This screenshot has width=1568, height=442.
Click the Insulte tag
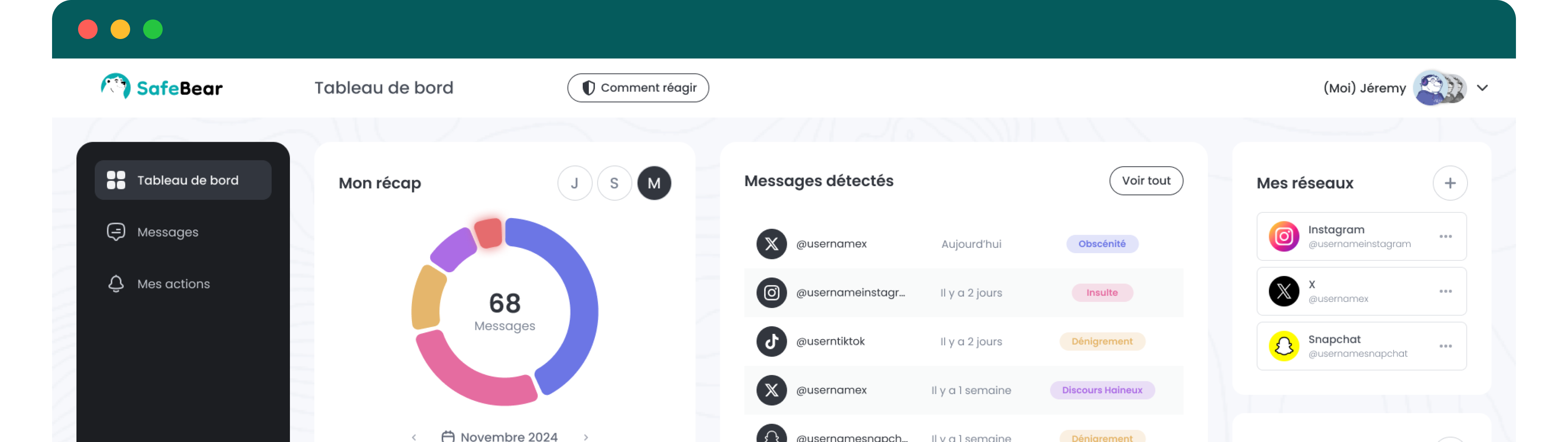1102,292
